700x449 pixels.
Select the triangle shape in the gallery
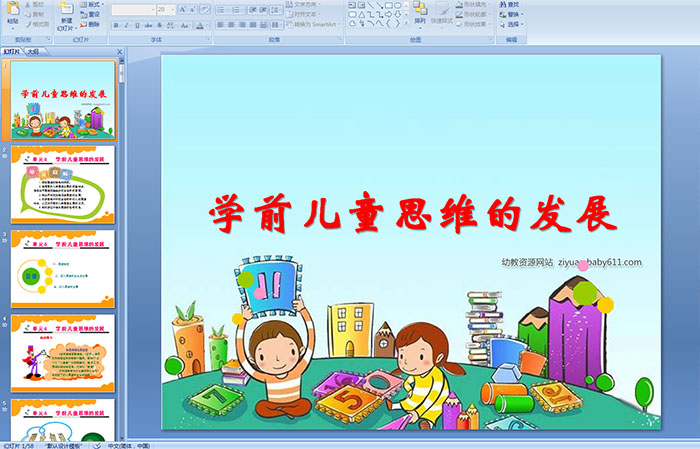coord(362,15)
